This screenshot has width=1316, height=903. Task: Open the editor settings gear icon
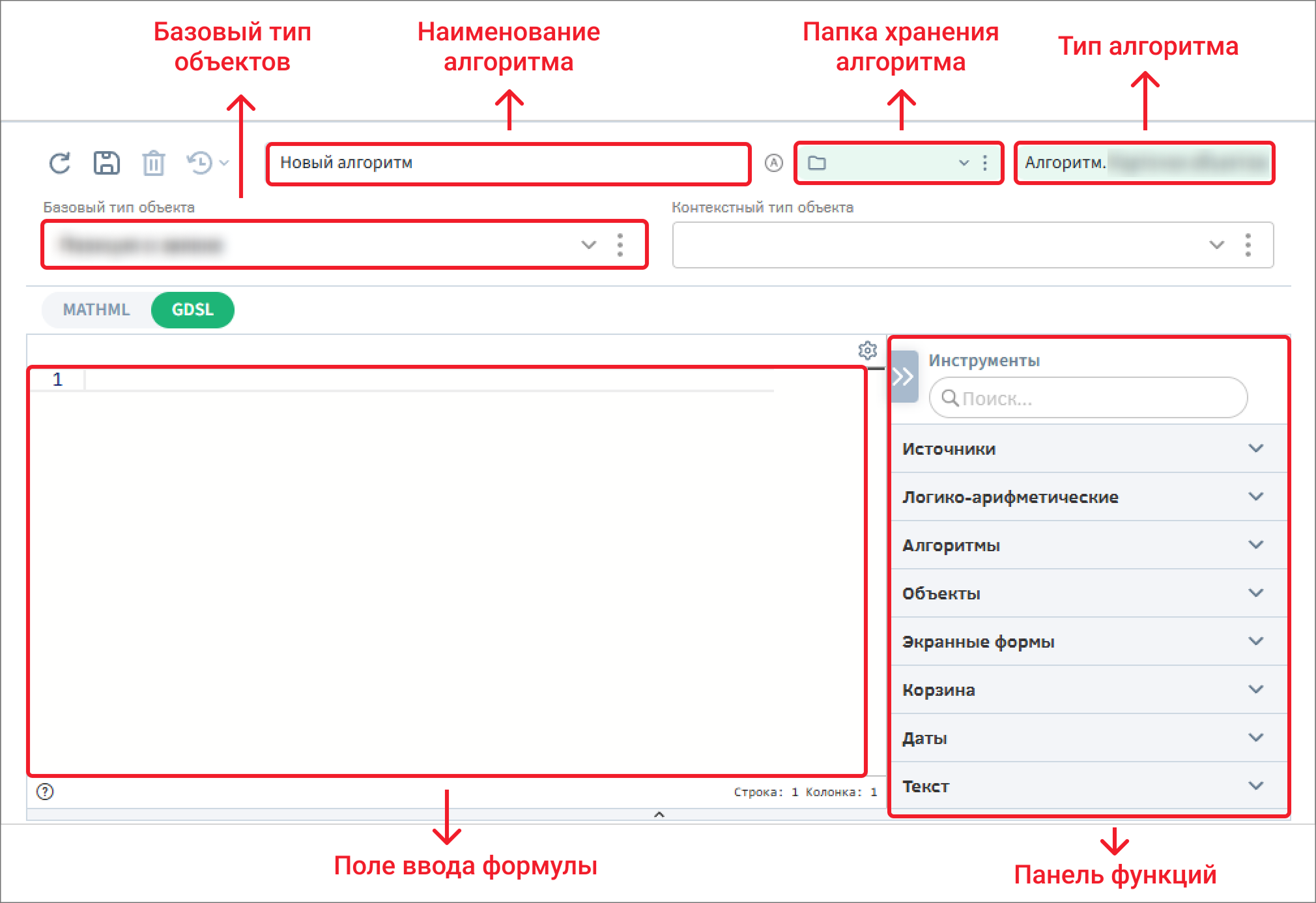[x=867, y=351]
